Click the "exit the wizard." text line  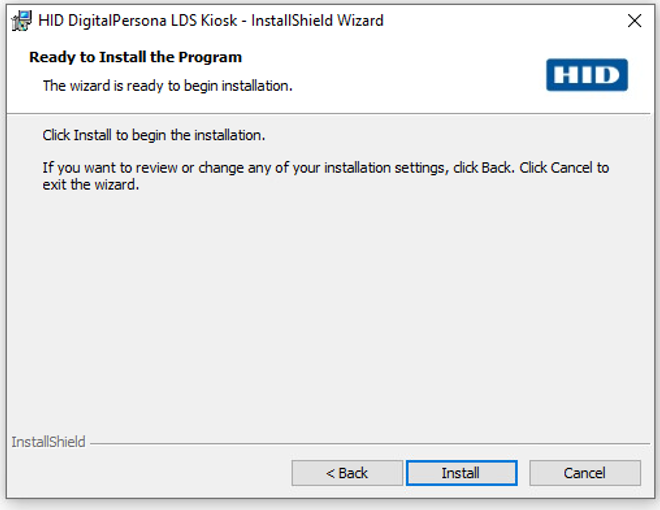90,185
